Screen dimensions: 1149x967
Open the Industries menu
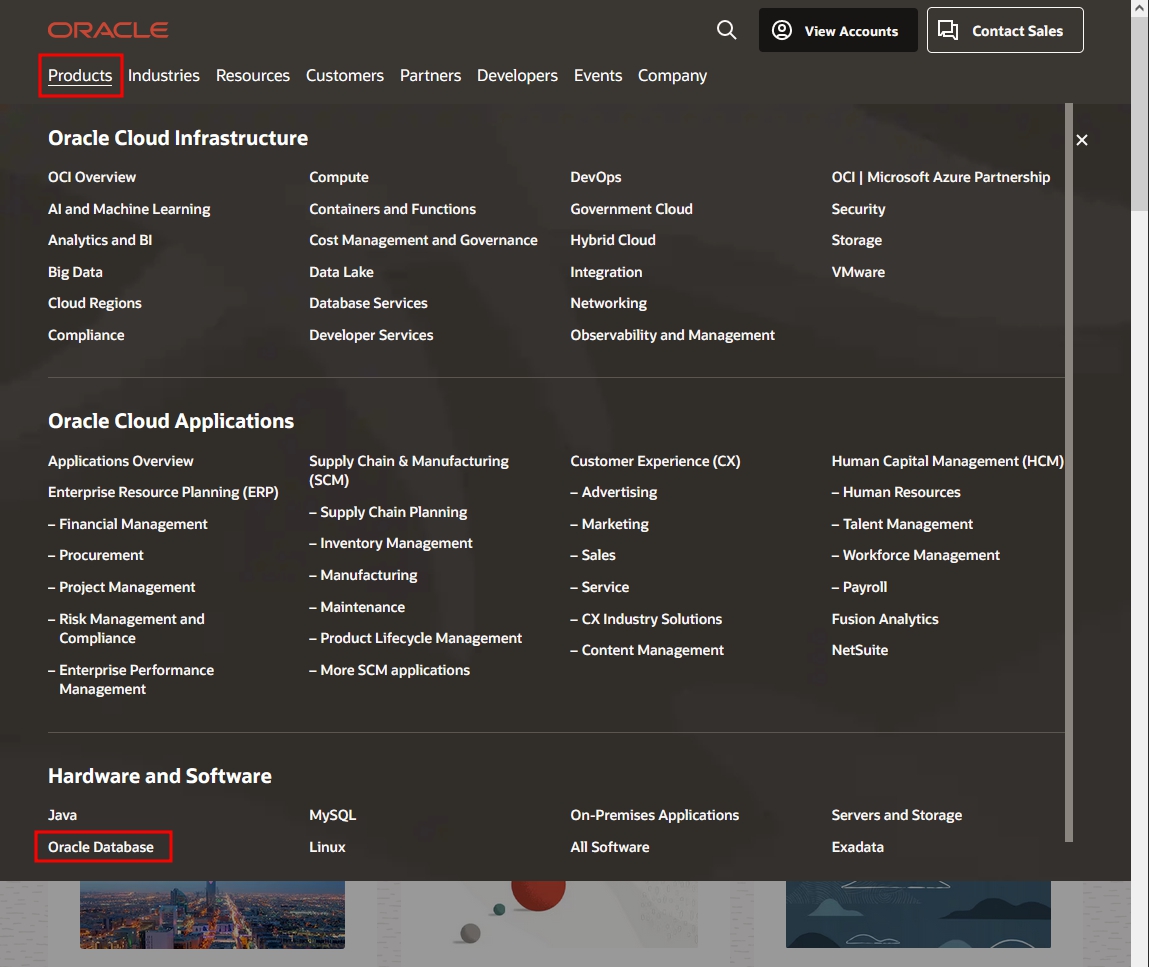(x=163, y=75)
